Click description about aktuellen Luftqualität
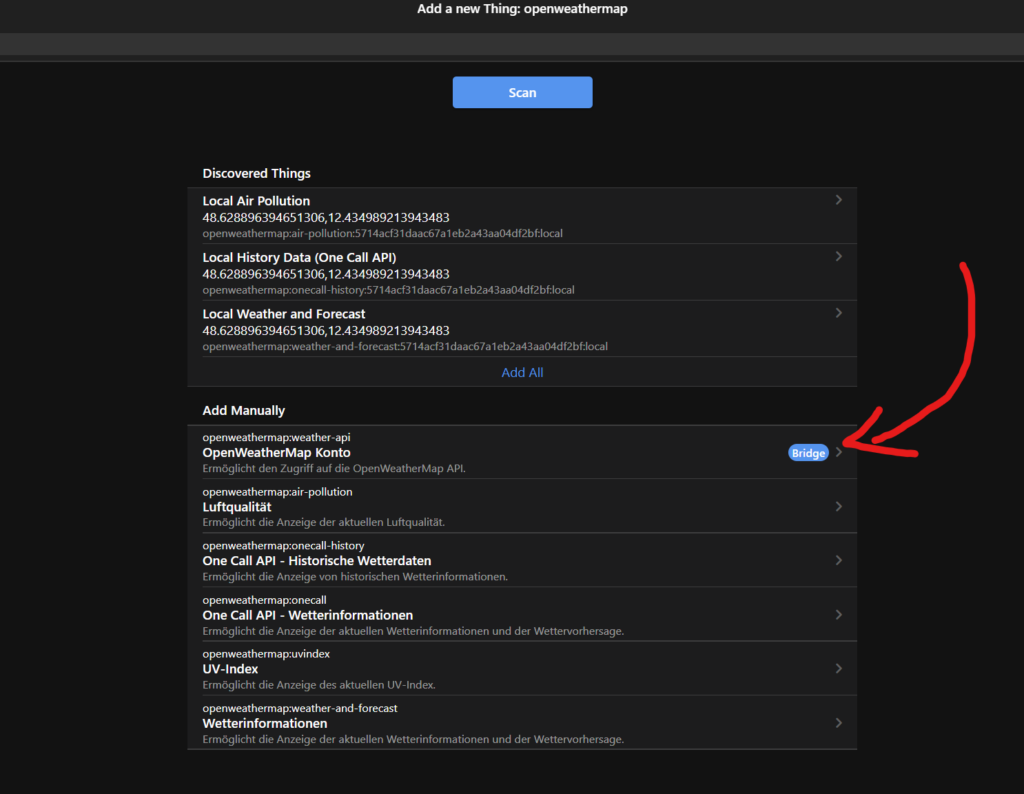Image resolution: width=1024 pixels, height=794 pixels. [x=323, y=522]
